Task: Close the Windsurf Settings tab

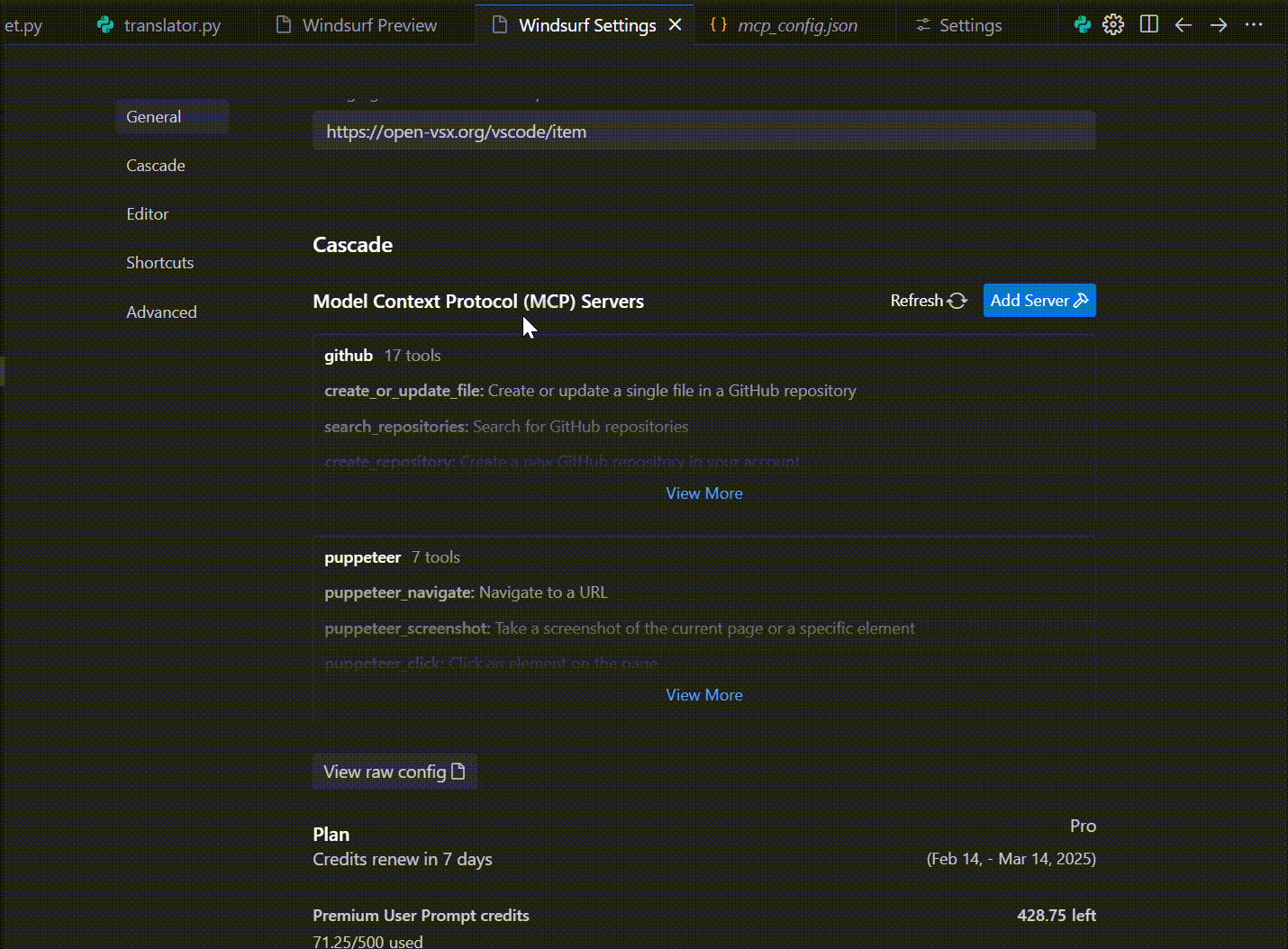Action: click(x=676, y=25)
